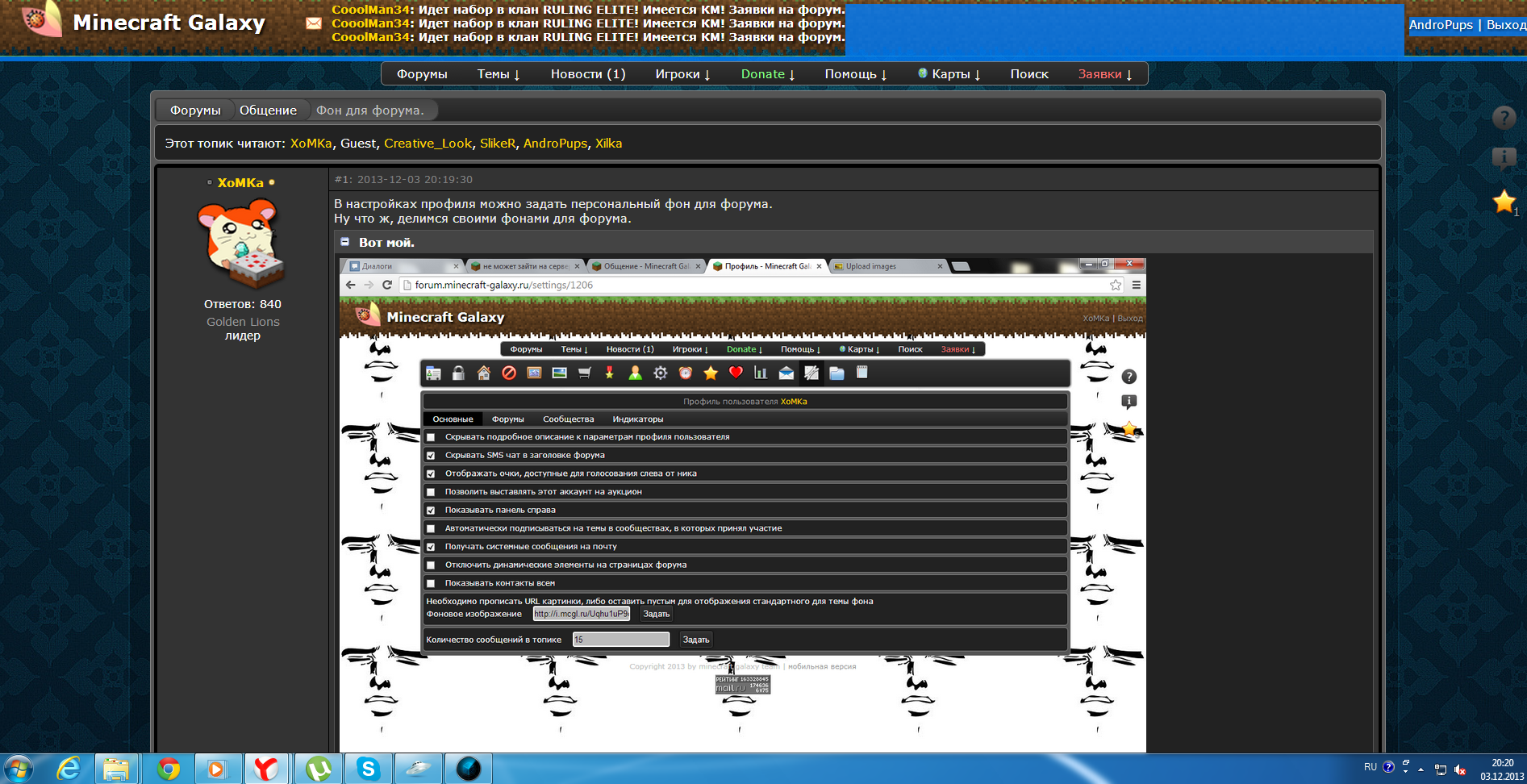Click the 'Количество сообщений в топике' field
The image size is (1527, 784).
coord(621,640)
